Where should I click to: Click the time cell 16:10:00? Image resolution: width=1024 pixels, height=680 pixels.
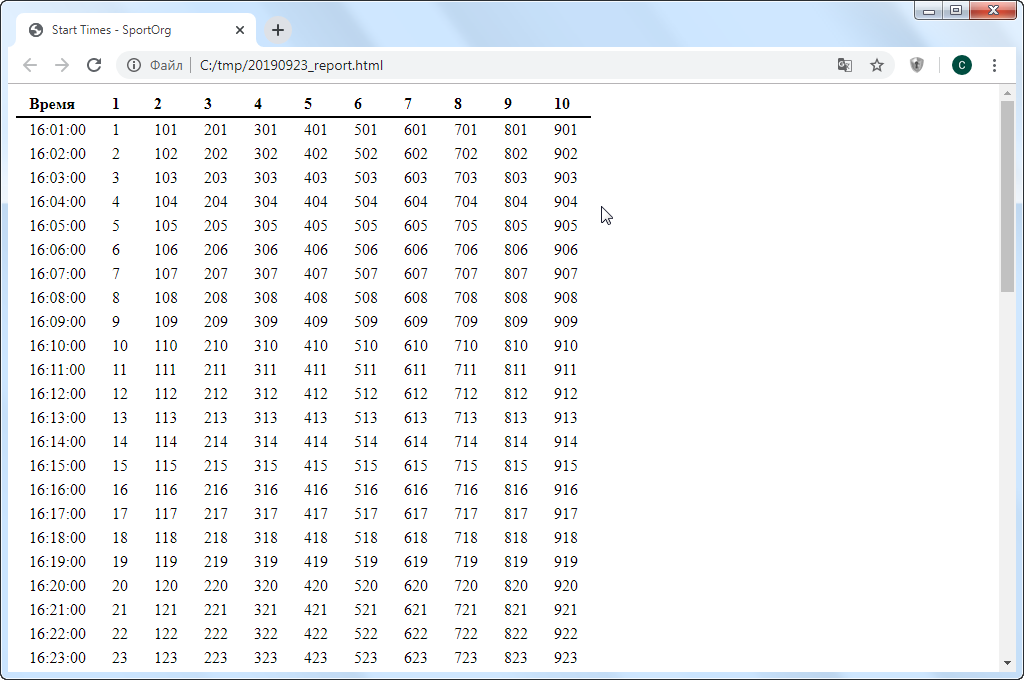(x=57, y=346)
